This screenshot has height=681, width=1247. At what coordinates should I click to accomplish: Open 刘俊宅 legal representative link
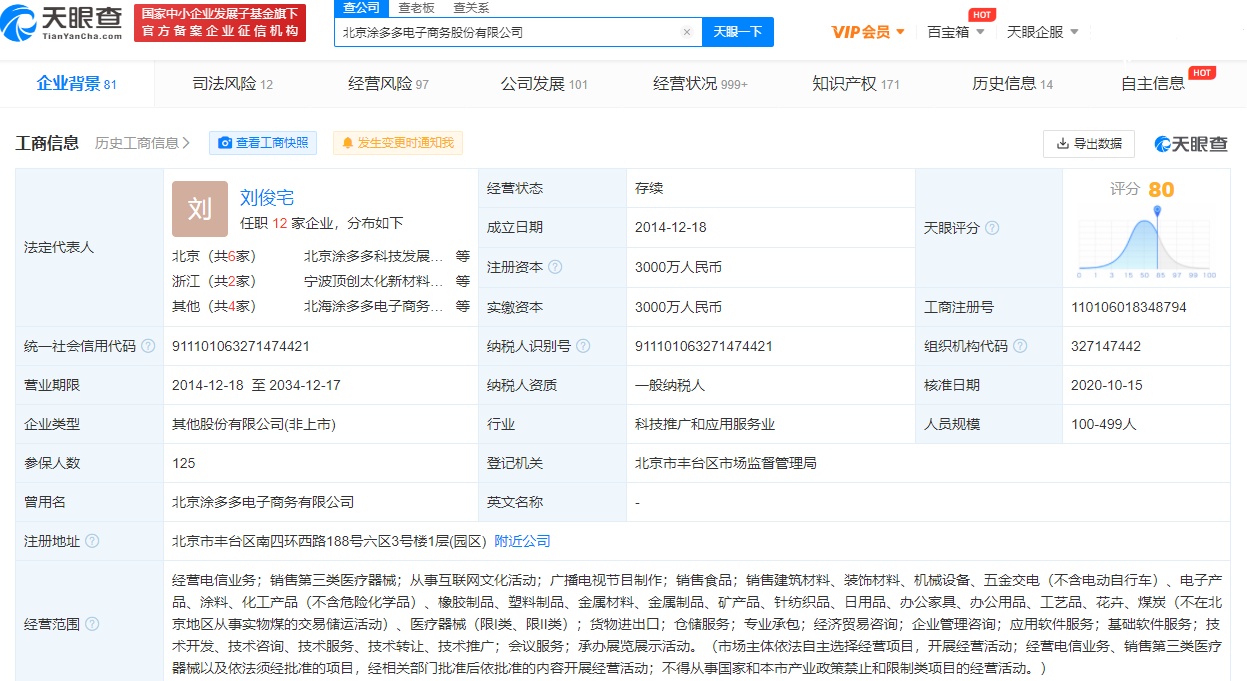267,197
